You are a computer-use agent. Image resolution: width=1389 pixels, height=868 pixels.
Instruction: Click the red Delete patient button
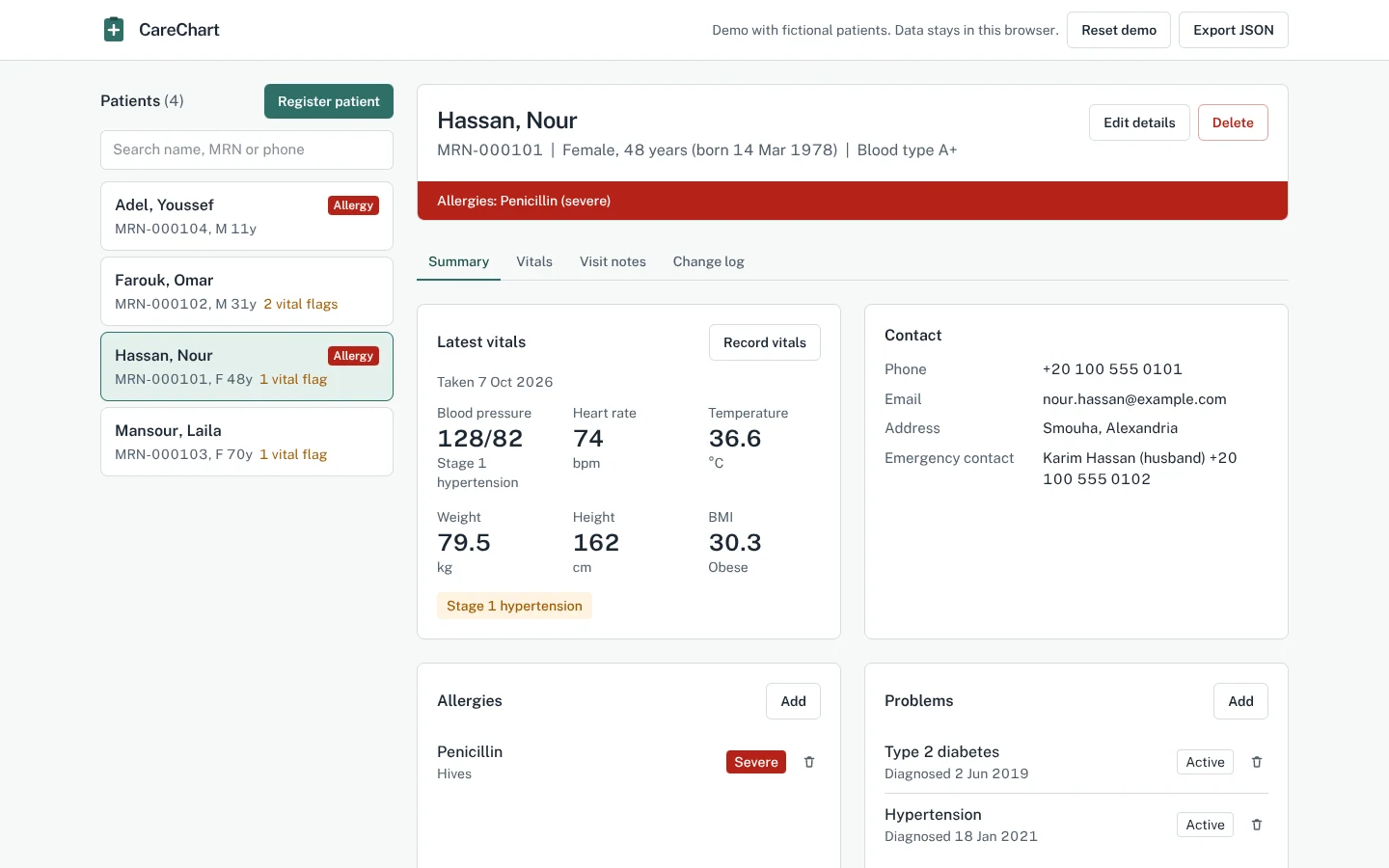pos(1233,122)
